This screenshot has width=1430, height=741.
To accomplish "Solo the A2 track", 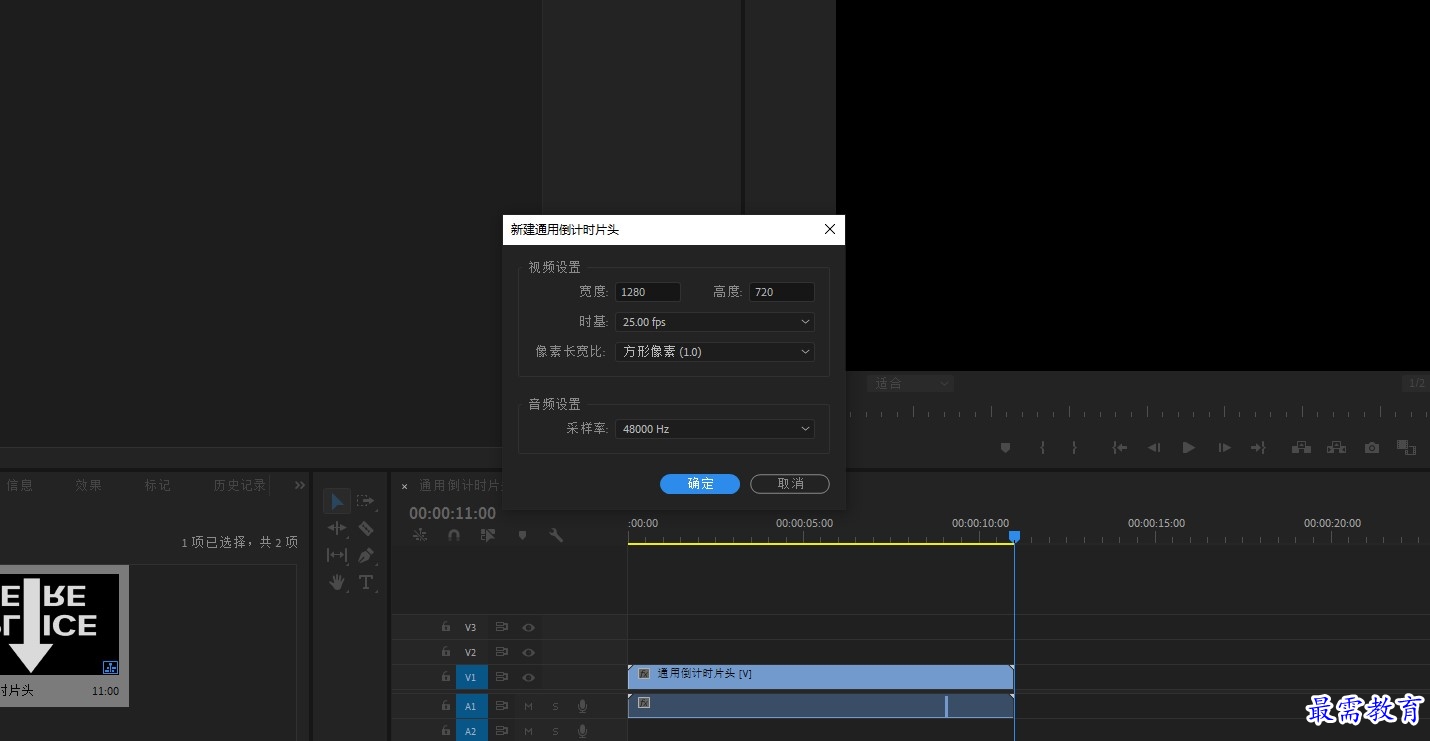I will (x=555, y=731).
